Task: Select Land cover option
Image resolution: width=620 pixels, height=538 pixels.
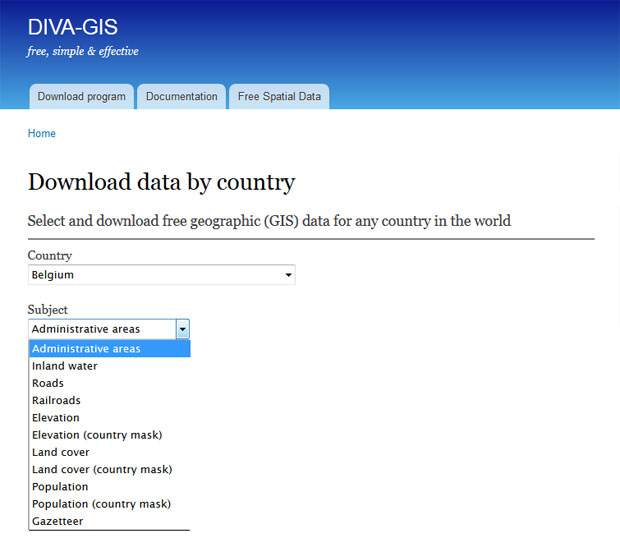Action: click(110, 452)
